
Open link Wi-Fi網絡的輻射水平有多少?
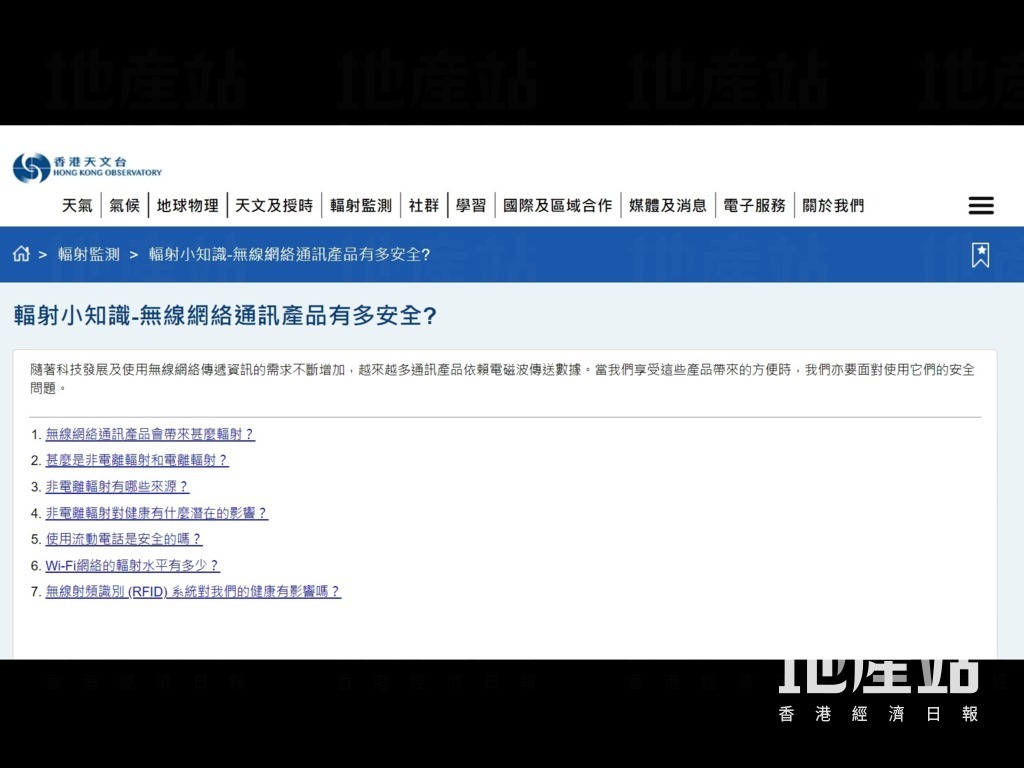point(132,566)
